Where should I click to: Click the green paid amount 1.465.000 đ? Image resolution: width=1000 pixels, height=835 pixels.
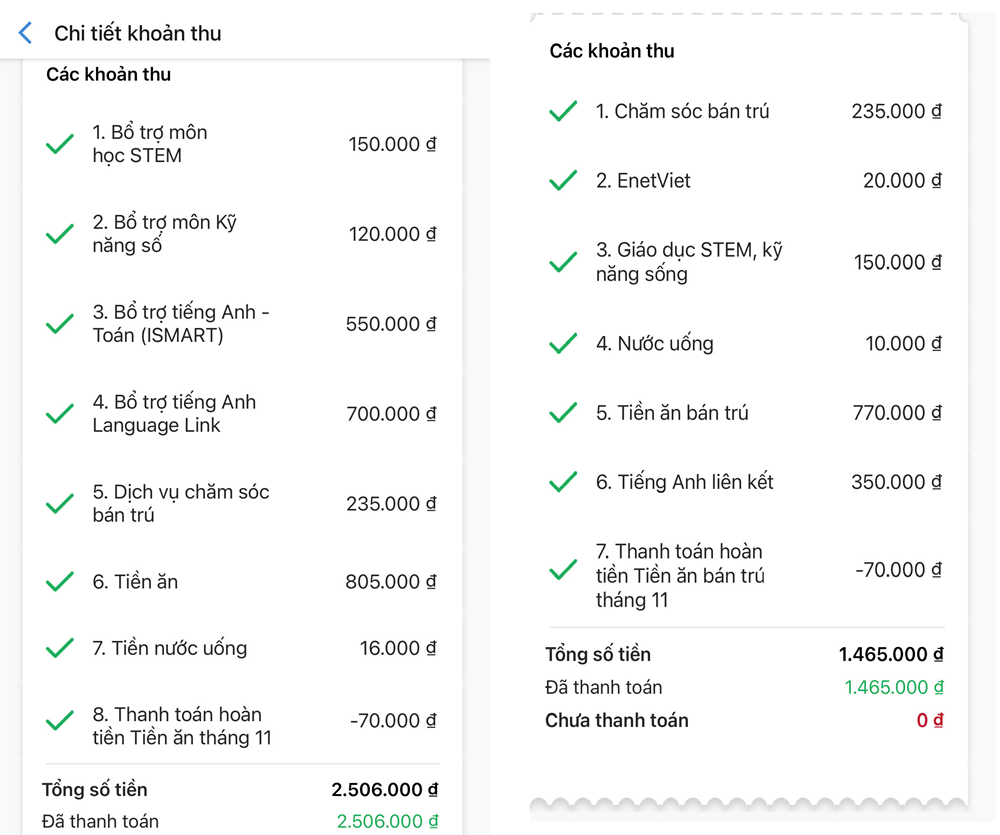pos(894,688)
